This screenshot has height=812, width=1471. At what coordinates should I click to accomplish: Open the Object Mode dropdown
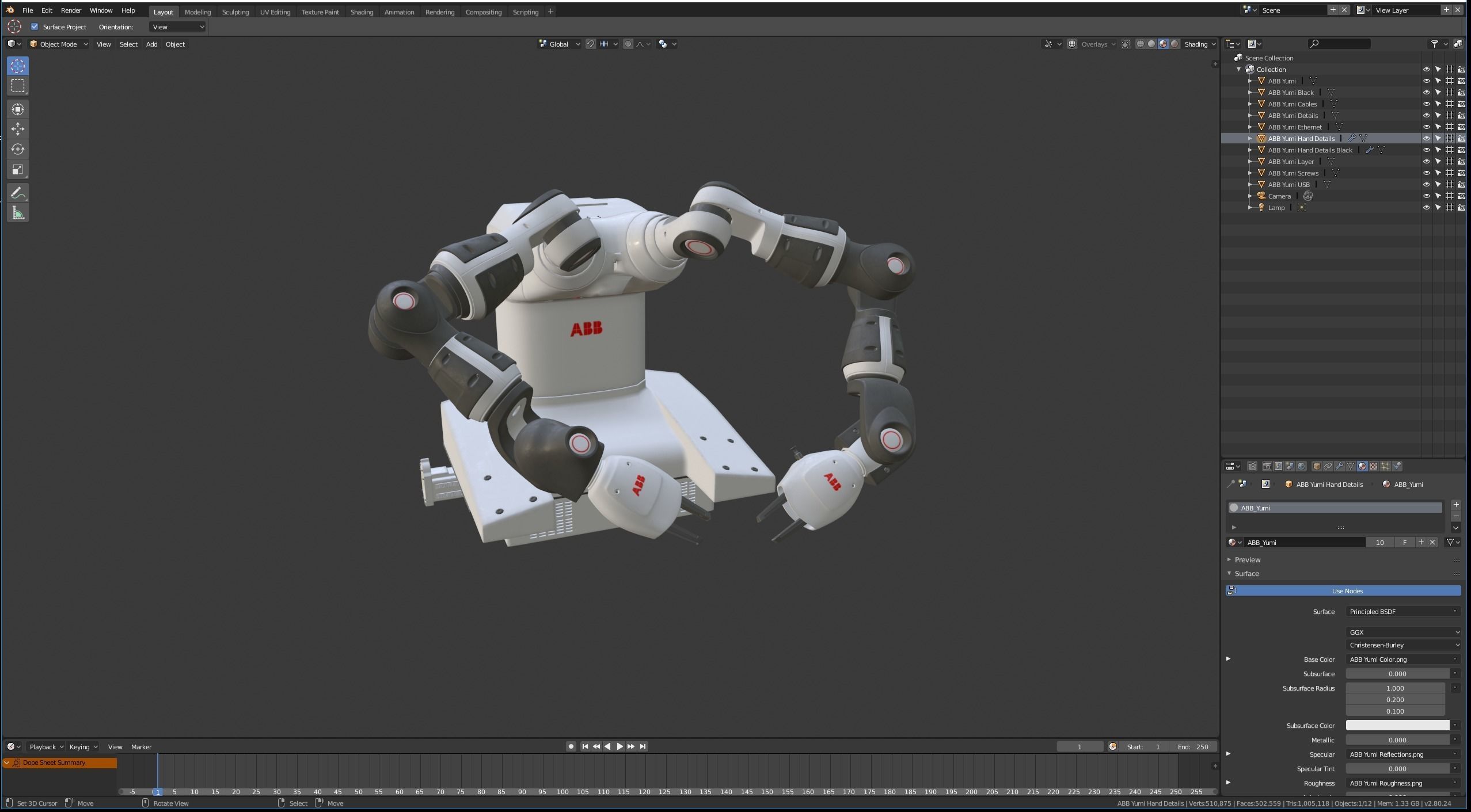(x=58, y=44)
